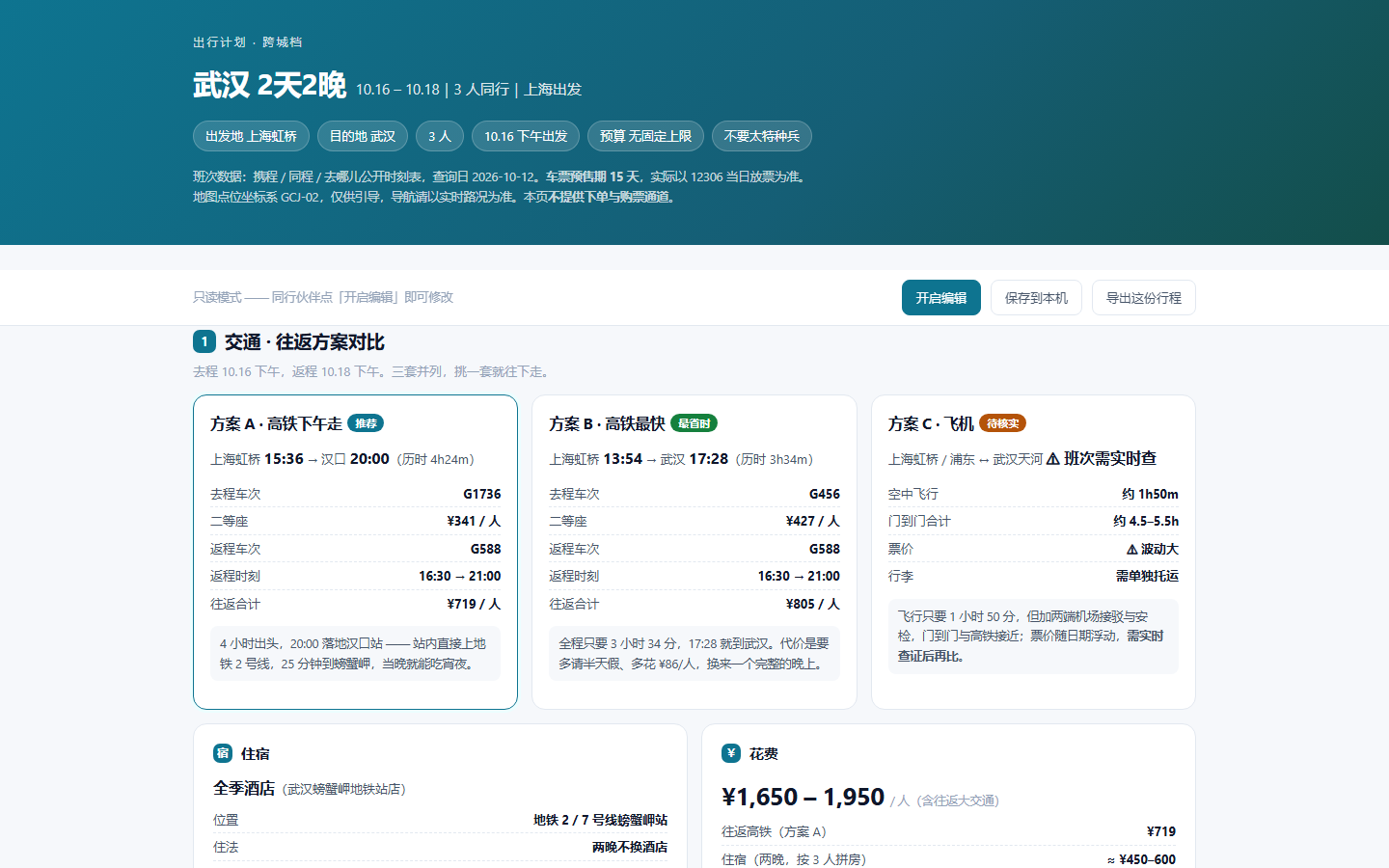Click the ¥ expenses icon
Viewport: 1389px width, 868px height.
coord(731,753)
